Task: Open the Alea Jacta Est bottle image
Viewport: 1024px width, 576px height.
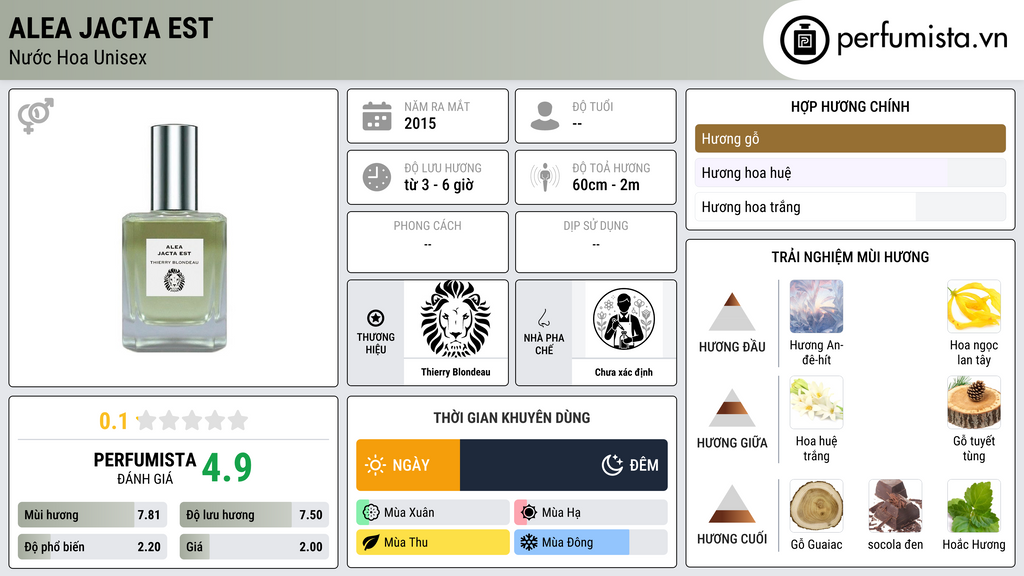Action: click(174, 238)
